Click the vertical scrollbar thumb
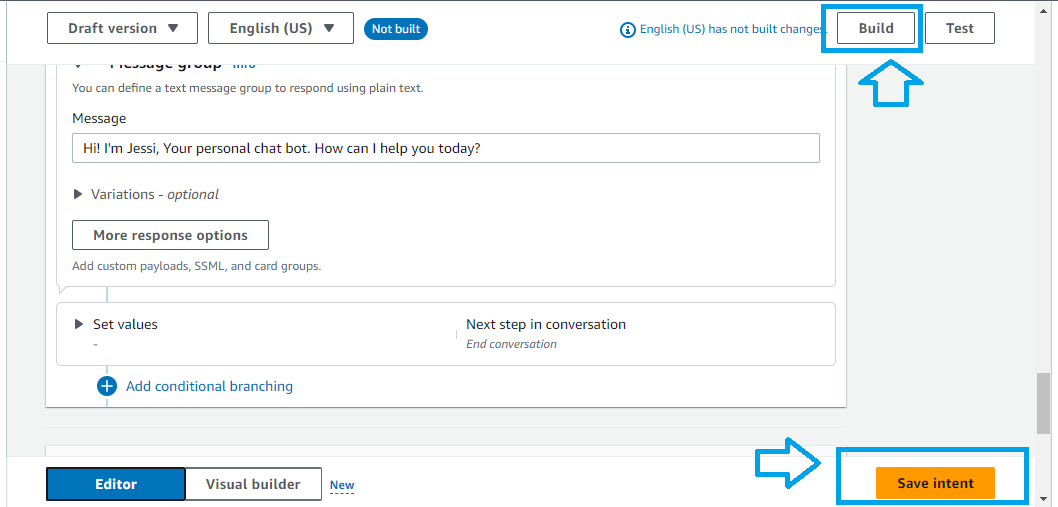The image size is (1058, 507). 1043,403
